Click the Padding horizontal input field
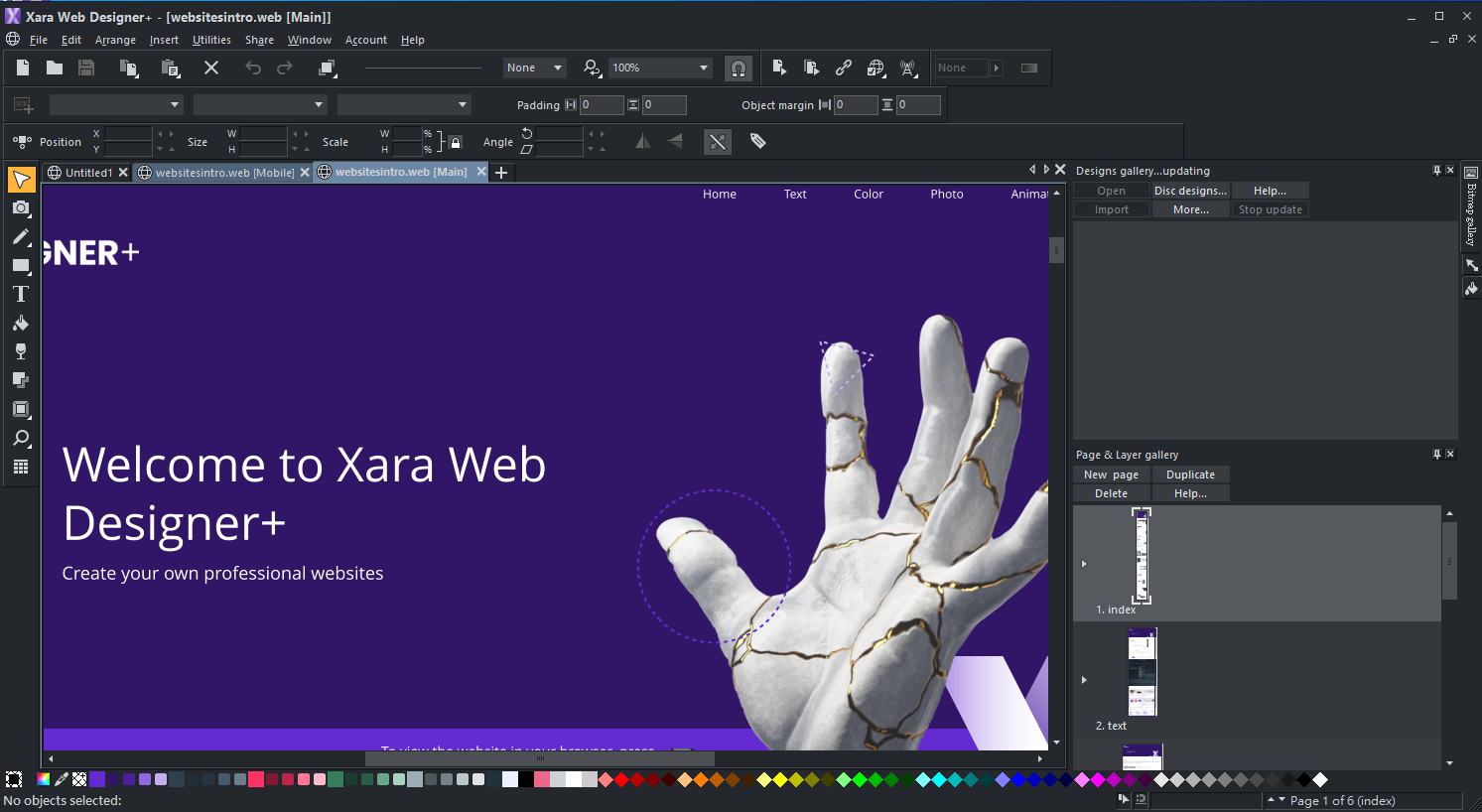 point(602,104)
